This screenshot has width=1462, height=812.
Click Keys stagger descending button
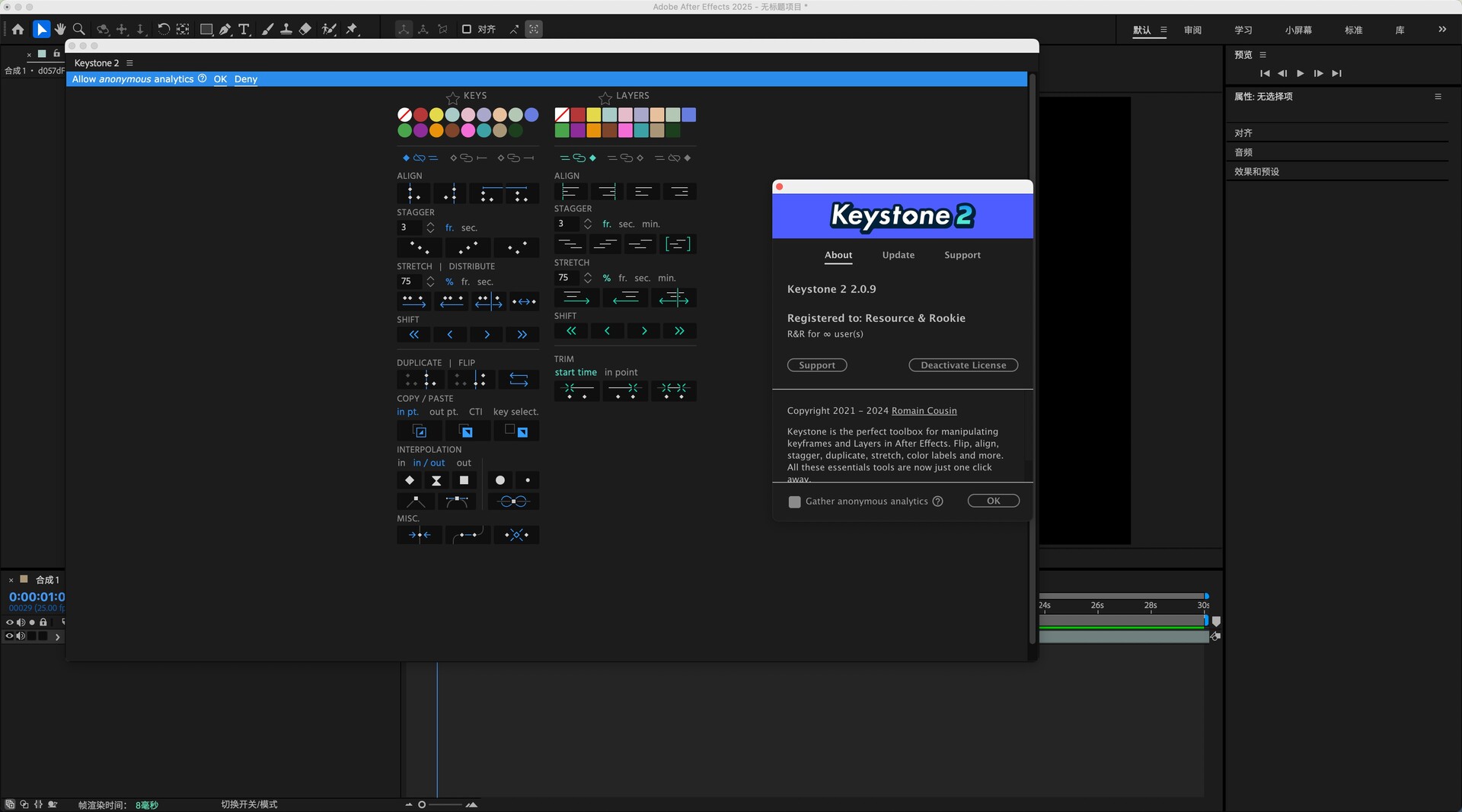point(420,247)
